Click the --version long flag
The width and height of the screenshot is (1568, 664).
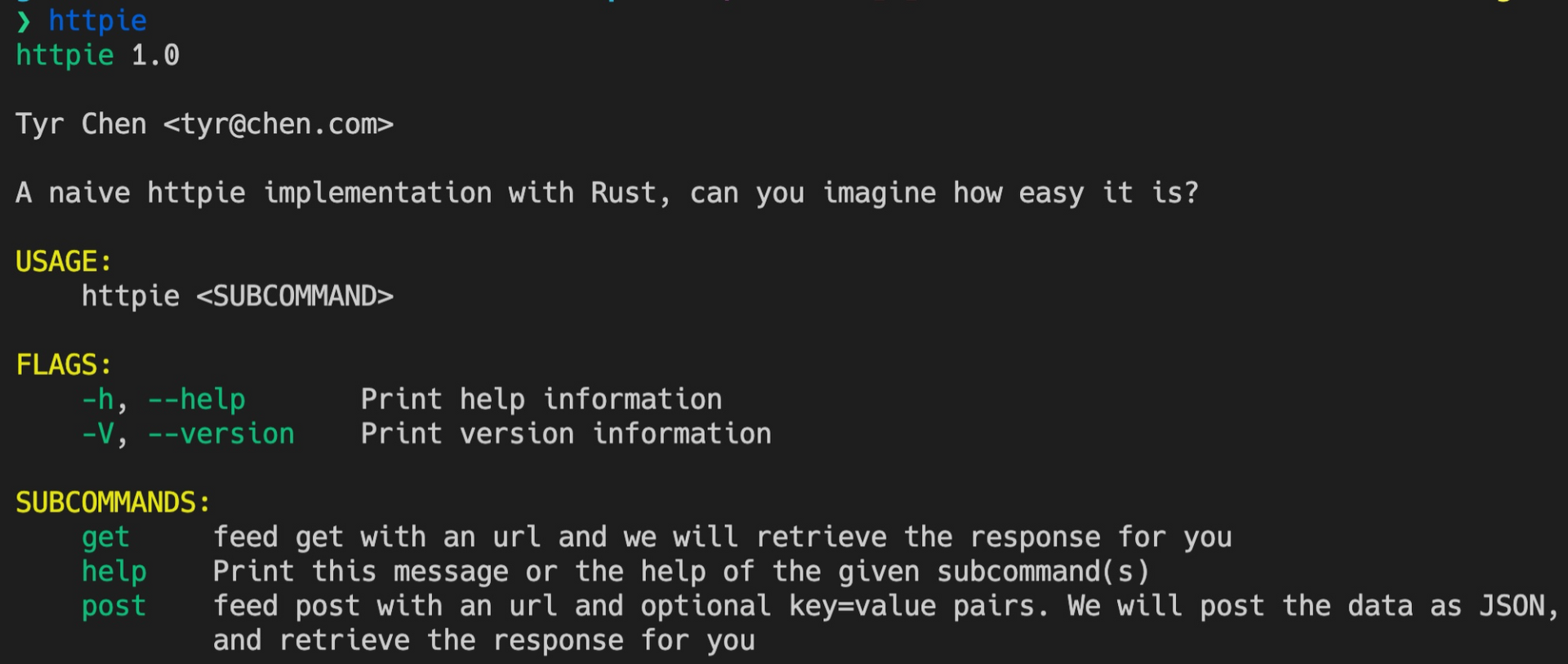(220, 434)
